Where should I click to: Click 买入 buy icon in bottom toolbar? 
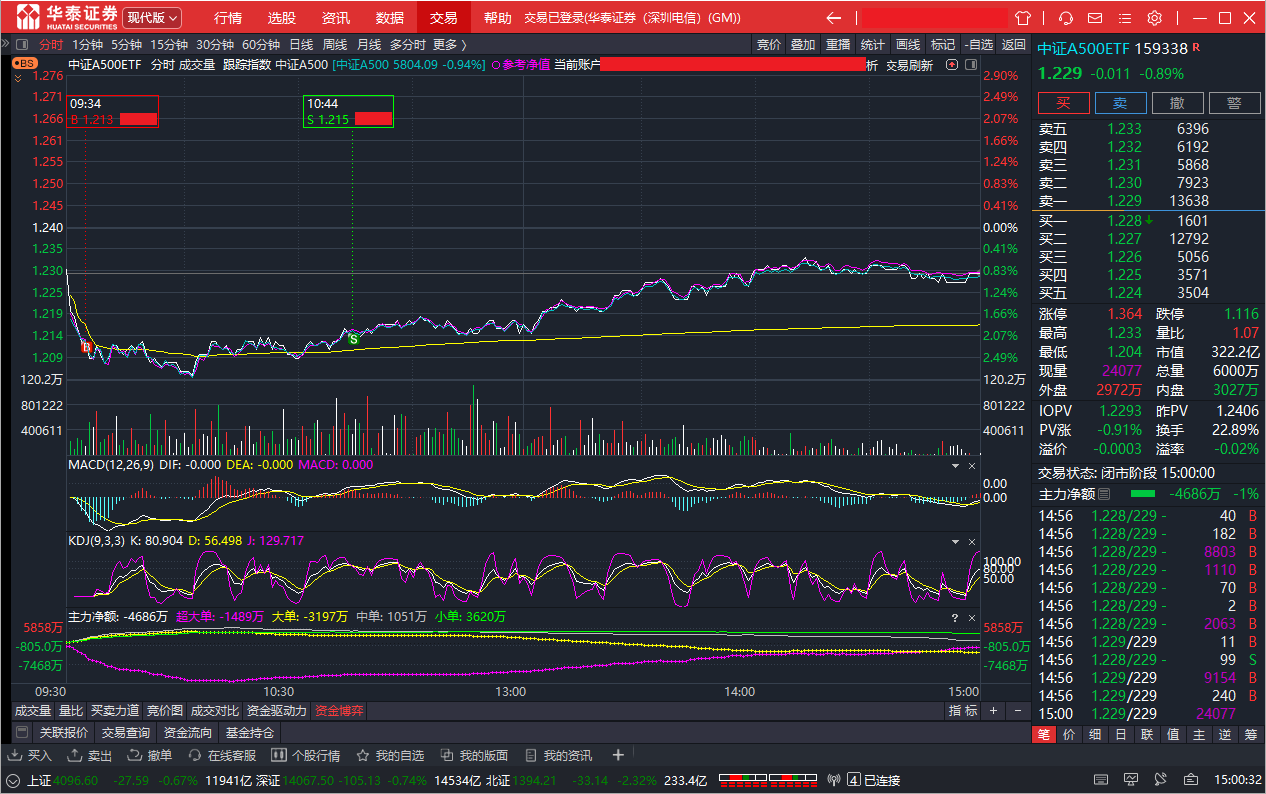[31, 755]
